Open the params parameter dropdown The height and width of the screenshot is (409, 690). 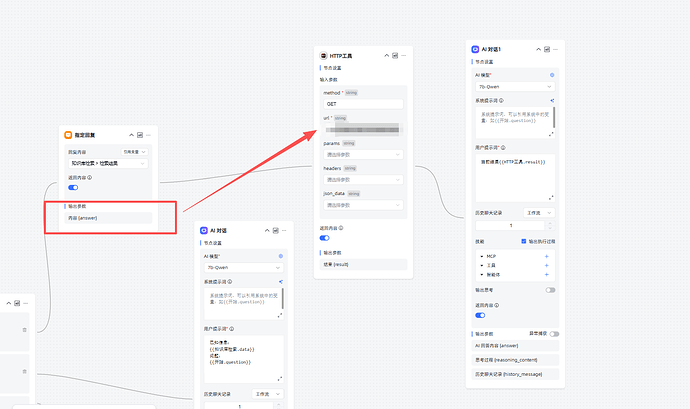[362, 155]
